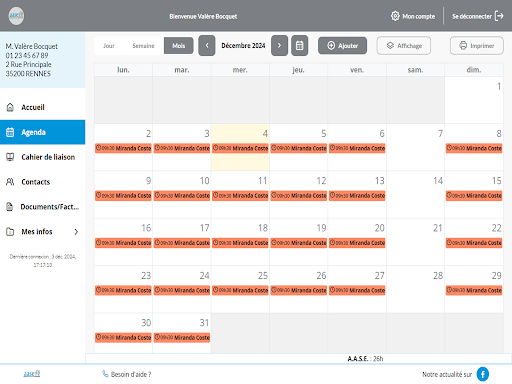Image resolution: width=512 pixels, height=384 pixels.
Task: Click the Se déconnecter logout icon
Action: (499, 16)
